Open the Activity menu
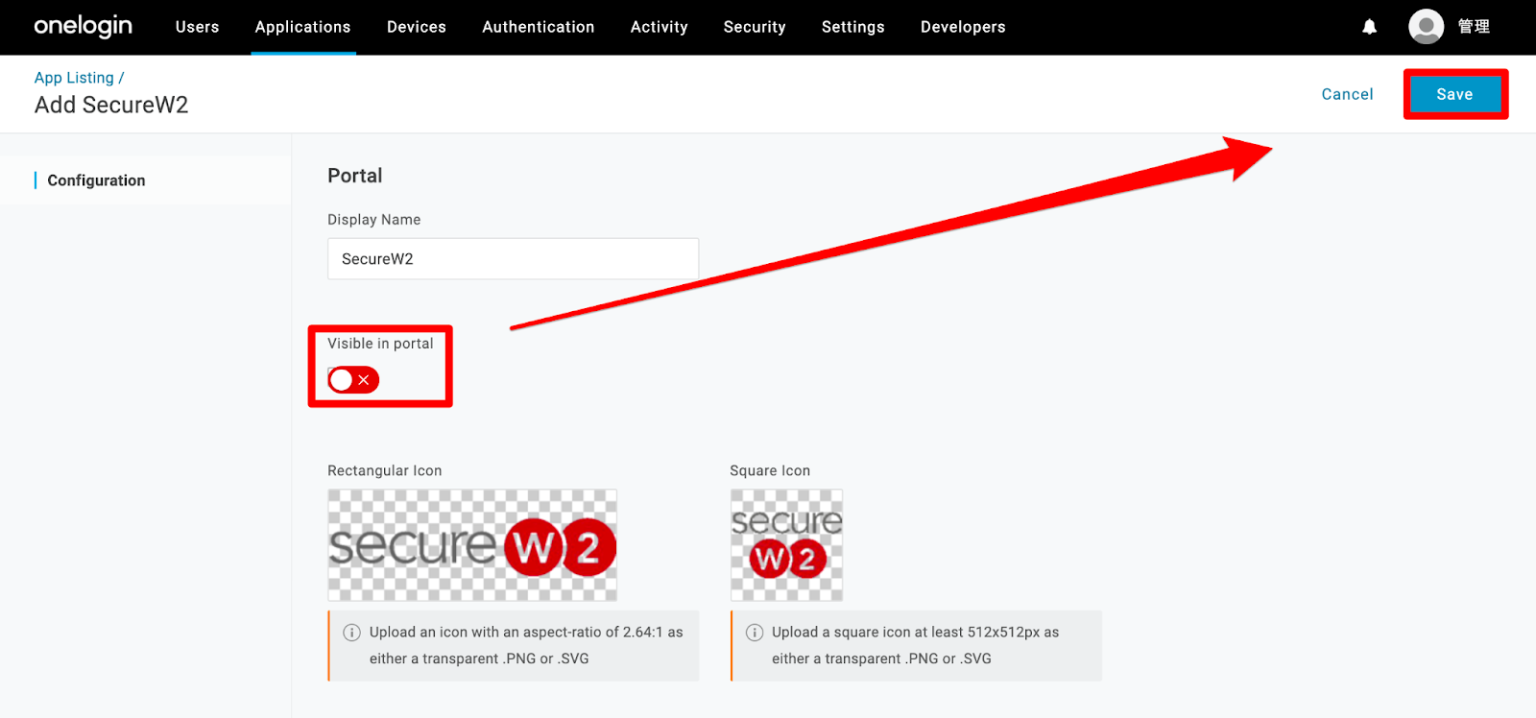Image resolution: width=1536 pixels, height=718 pixels. [x=658, y=27]
